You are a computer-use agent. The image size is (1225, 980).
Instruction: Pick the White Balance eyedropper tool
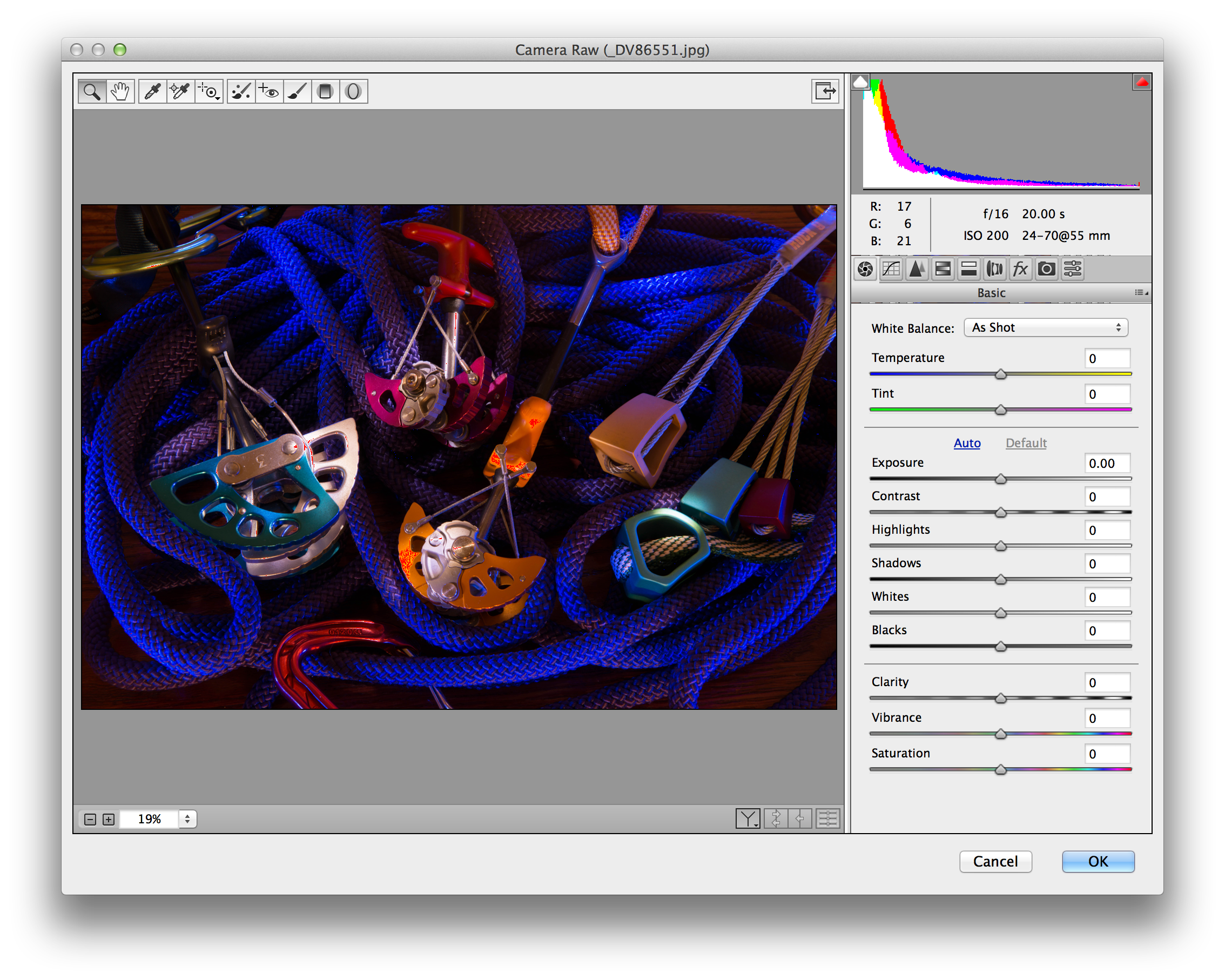(x=152, y=91)
